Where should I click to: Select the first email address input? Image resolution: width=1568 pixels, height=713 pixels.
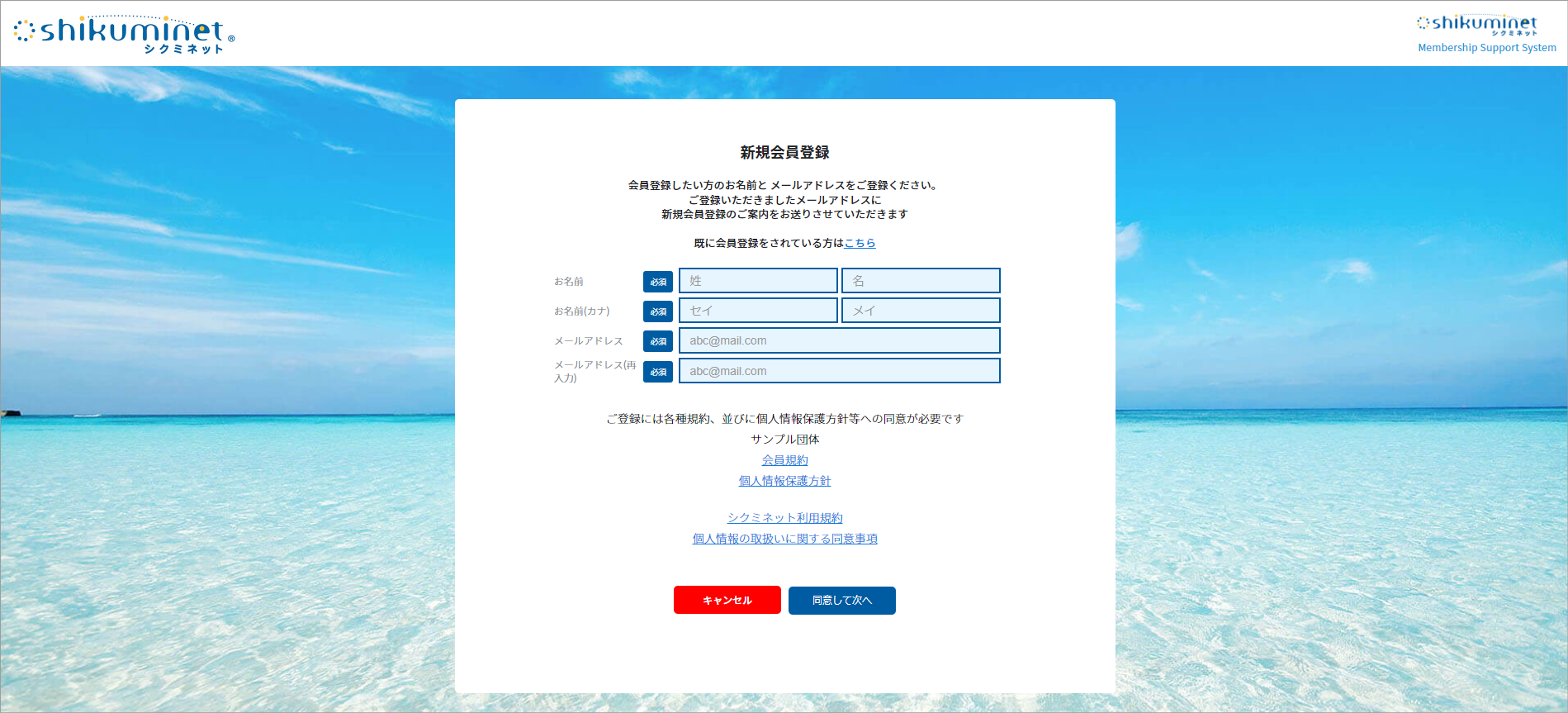pyautogui.click(x=839, y=340)
